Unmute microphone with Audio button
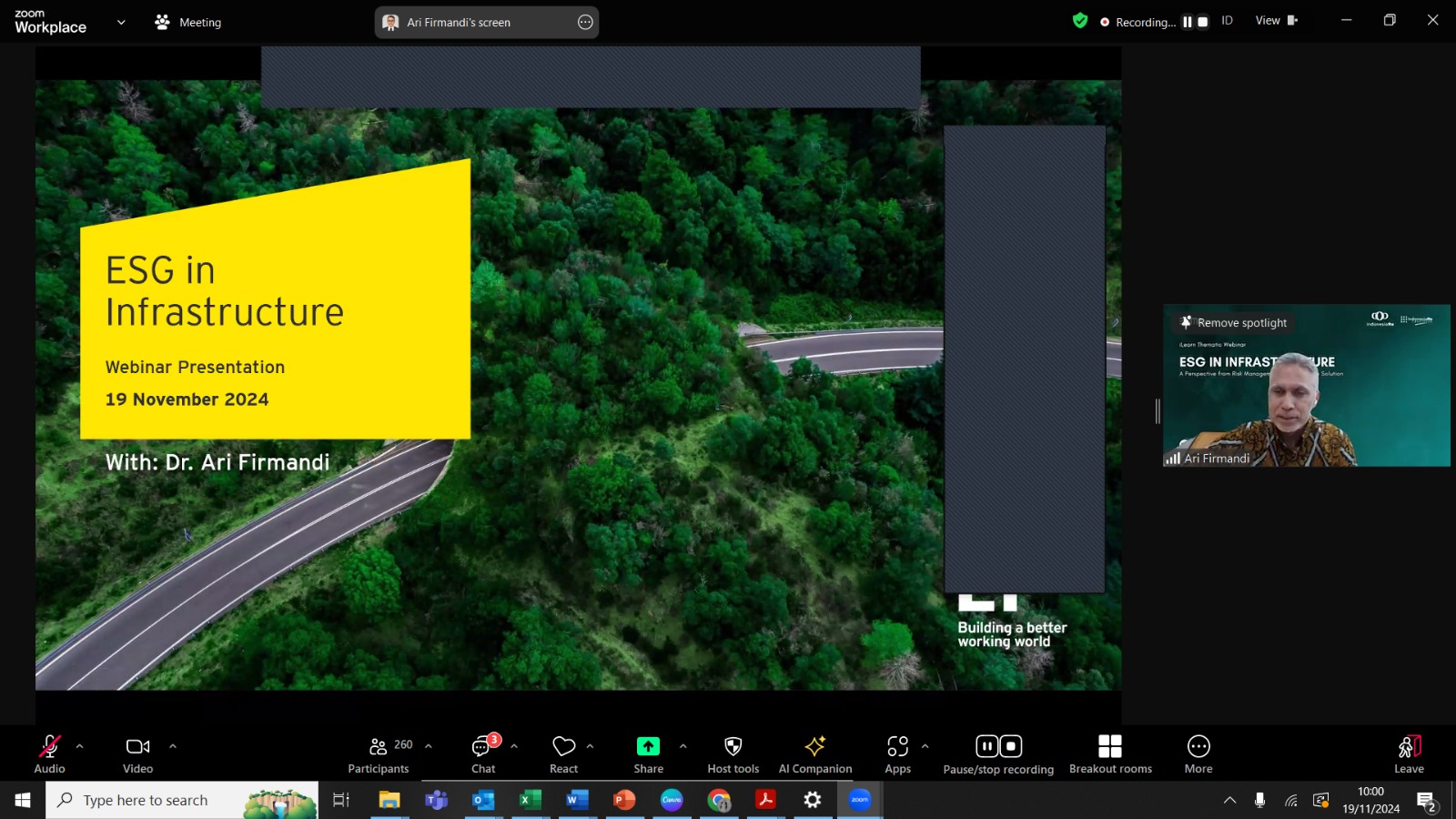The height and width of the screenshot is (819, 1456). [49, 754]
